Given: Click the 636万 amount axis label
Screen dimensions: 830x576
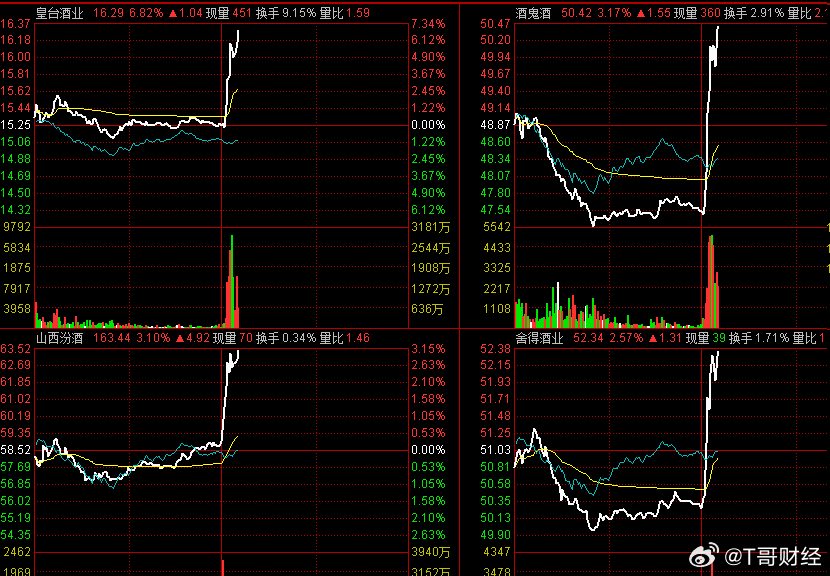Looking at the screenshot, I should [x=427, y=309].
